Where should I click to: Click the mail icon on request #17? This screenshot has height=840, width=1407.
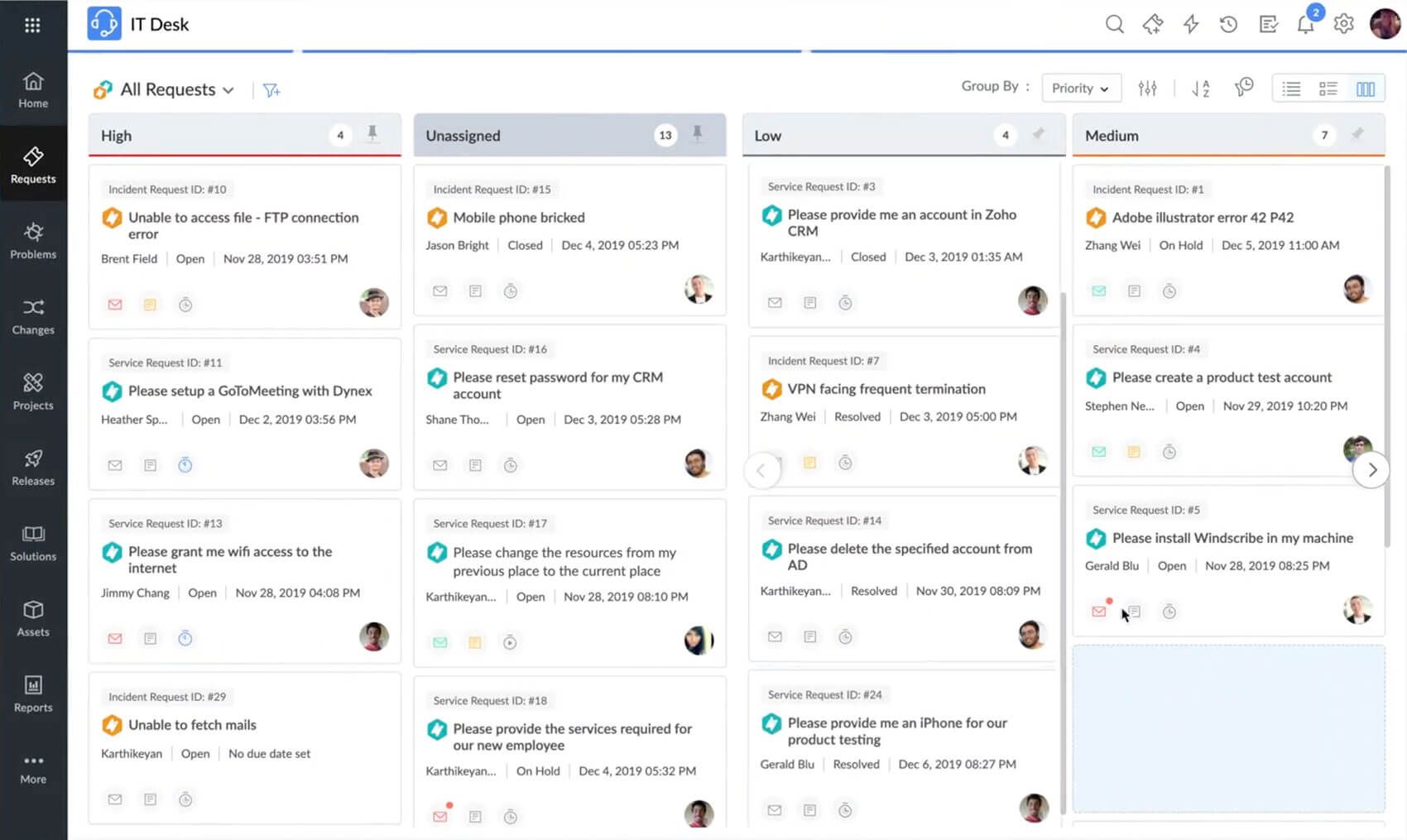(x=440, y=642)
